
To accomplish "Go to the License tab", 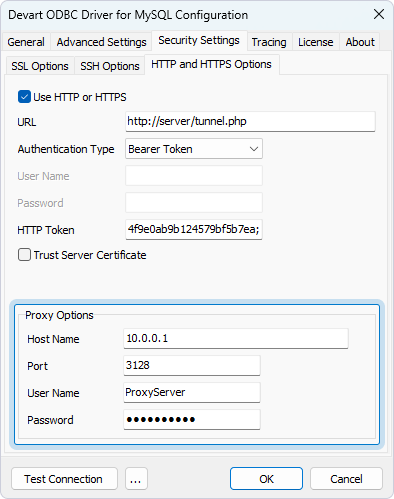I will point(316,42).
